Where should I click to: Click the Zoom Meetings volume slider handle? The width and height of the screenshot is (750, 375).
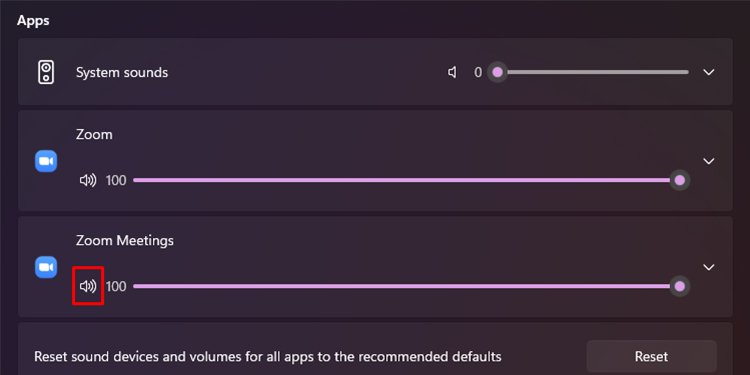(x=680, y=287)
